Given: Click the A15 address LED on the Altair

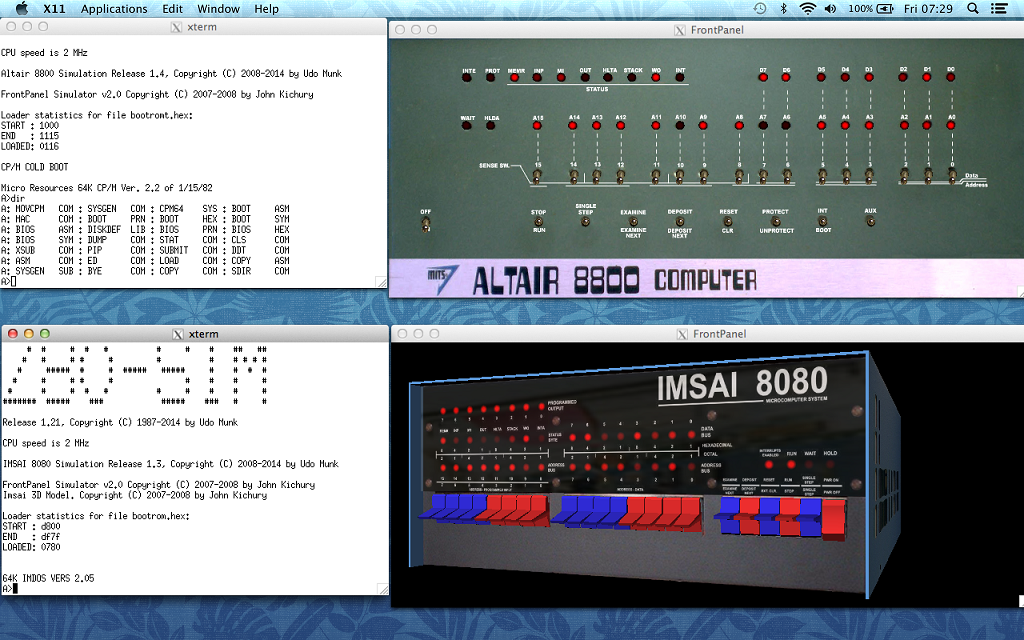Looking at the screenshot, I should (x=539, y=126).
